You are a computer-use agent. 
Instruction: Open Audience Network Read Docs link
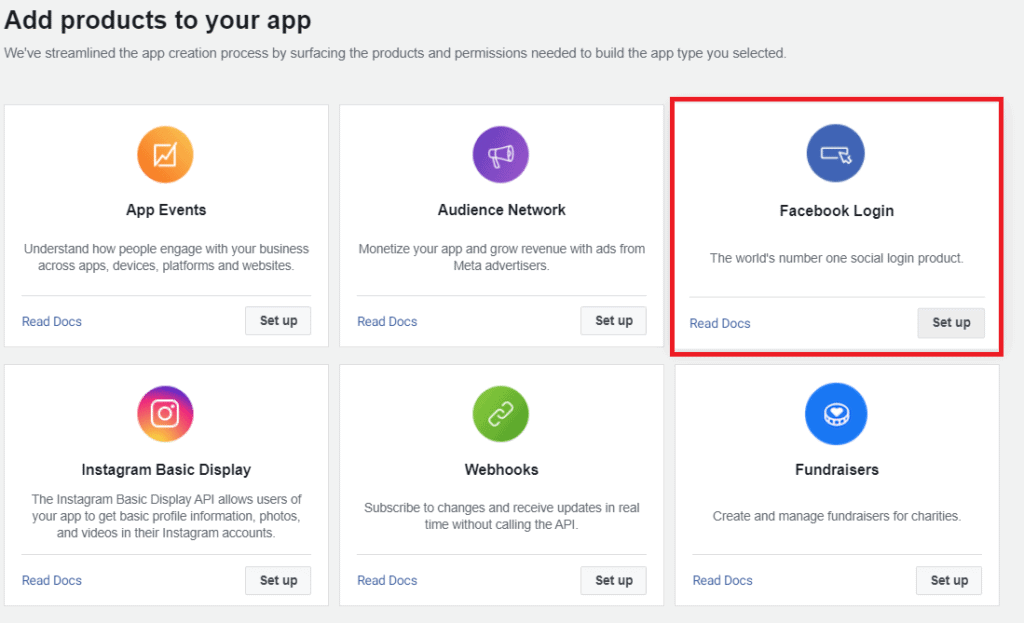tap(387, 322)
